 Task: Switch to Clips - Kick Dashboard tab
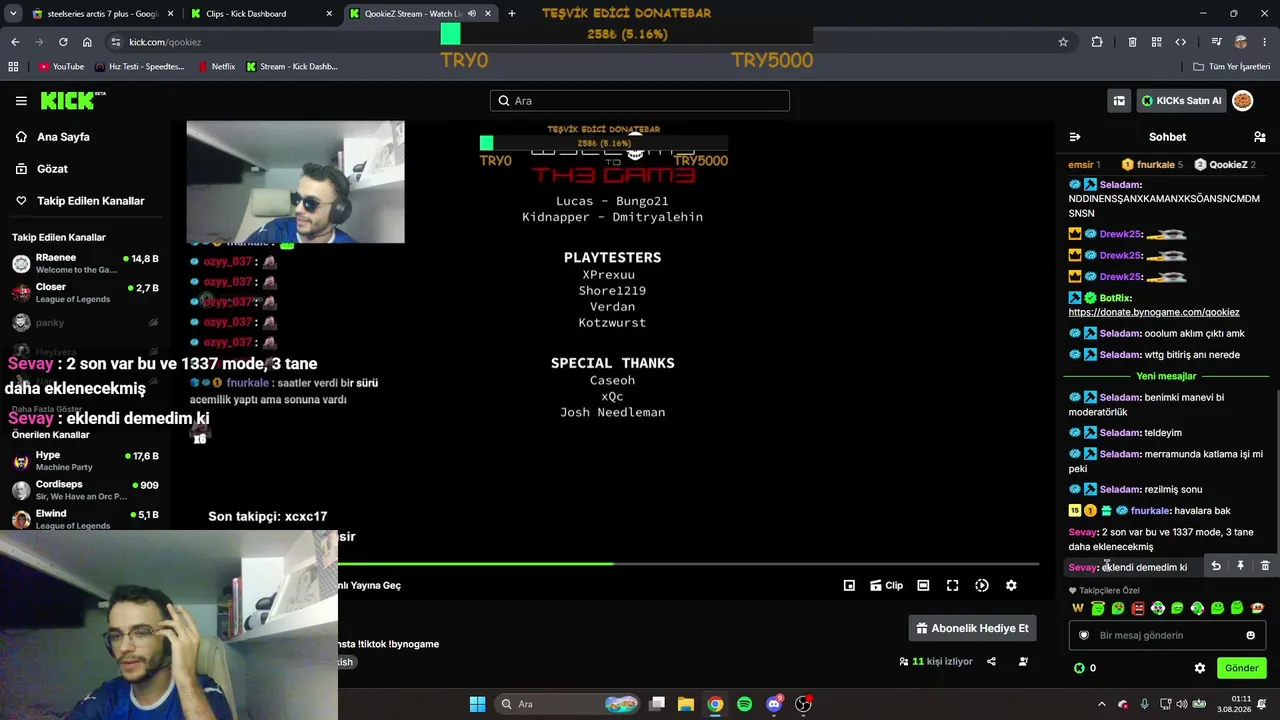(x=259, y=14)
